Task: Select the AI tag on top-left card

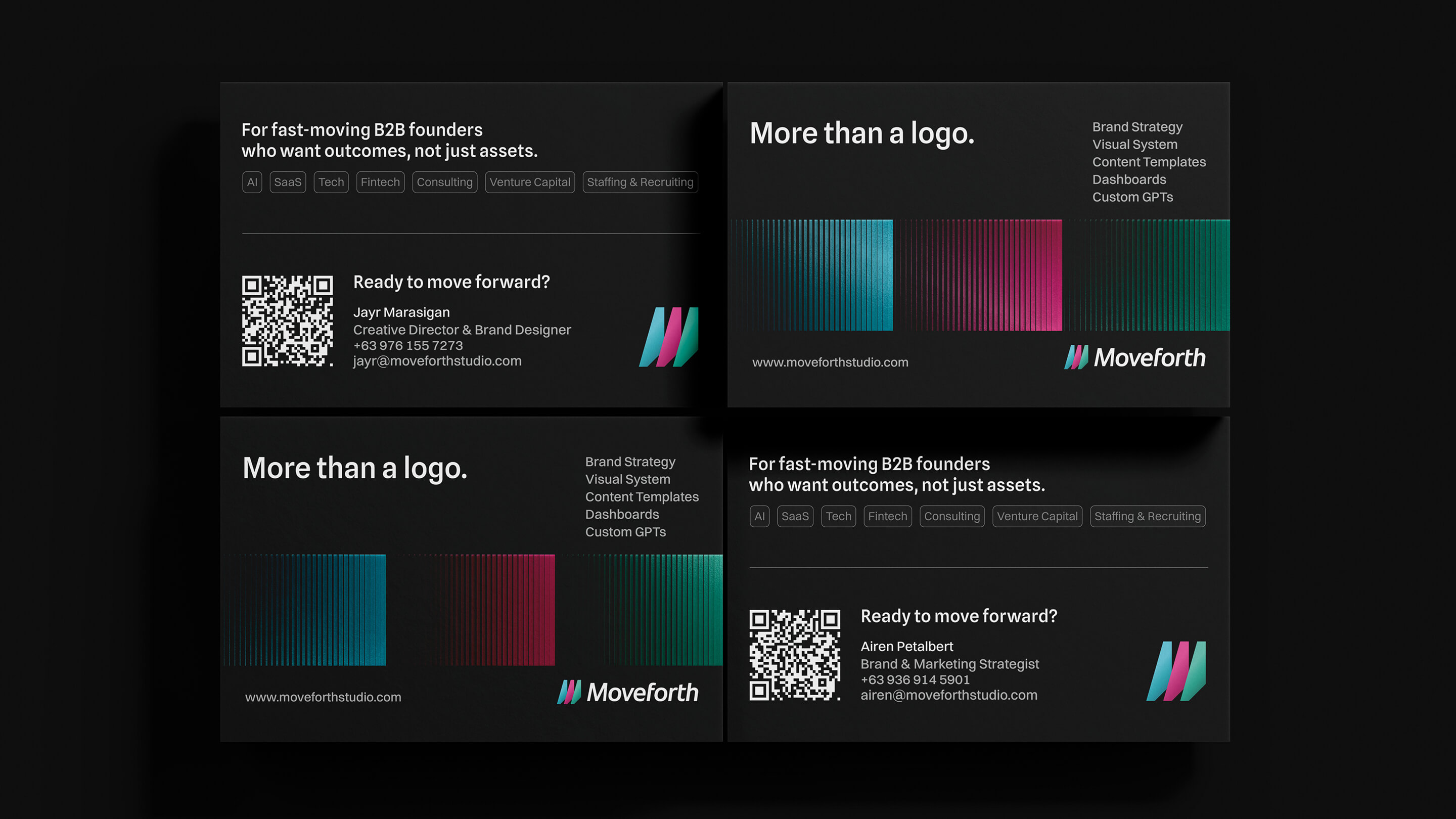Action: click(x=252, y=182)
